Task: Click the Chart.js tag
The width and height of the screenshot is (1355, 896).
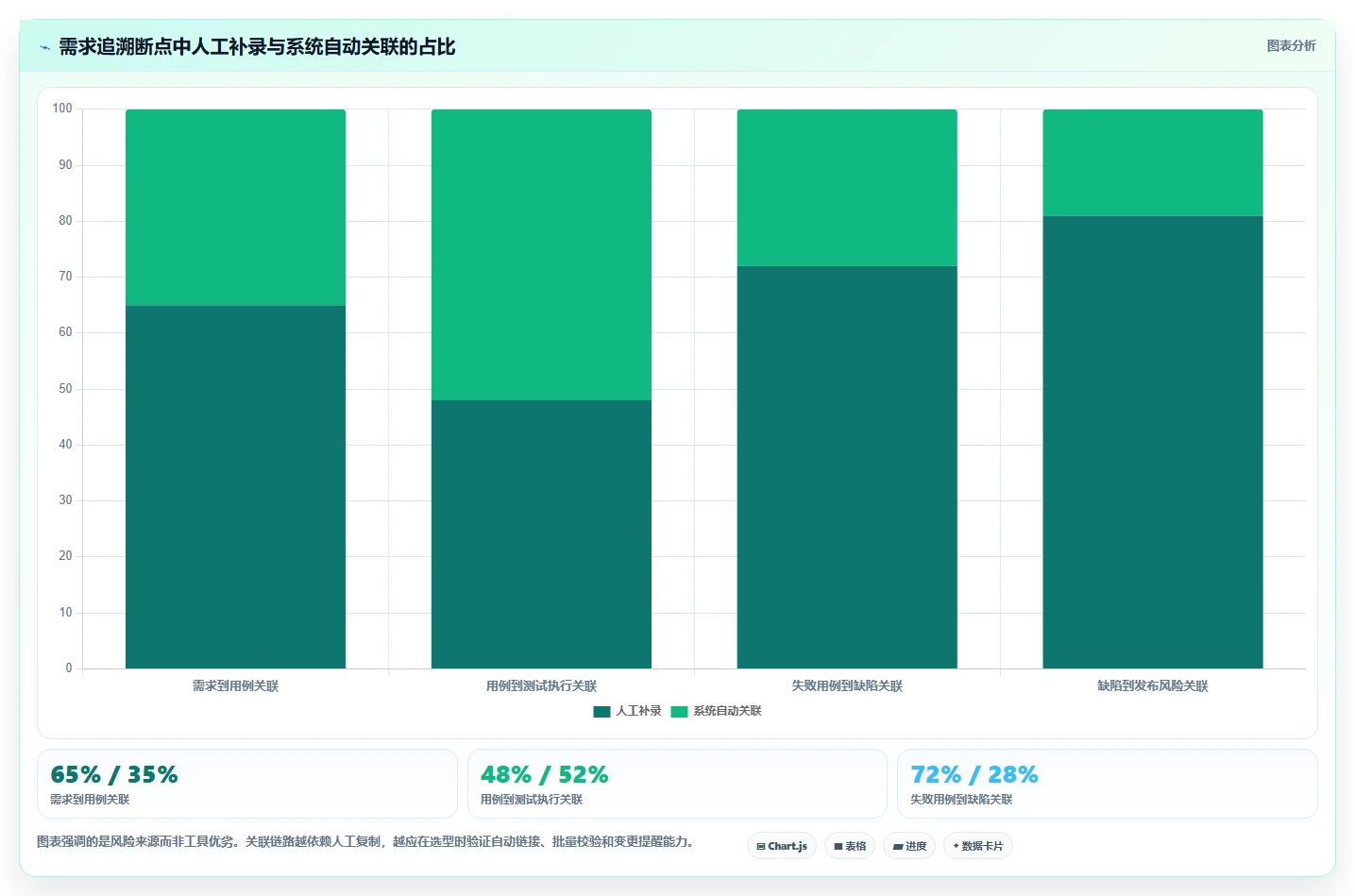Action: tap(782, 846)
